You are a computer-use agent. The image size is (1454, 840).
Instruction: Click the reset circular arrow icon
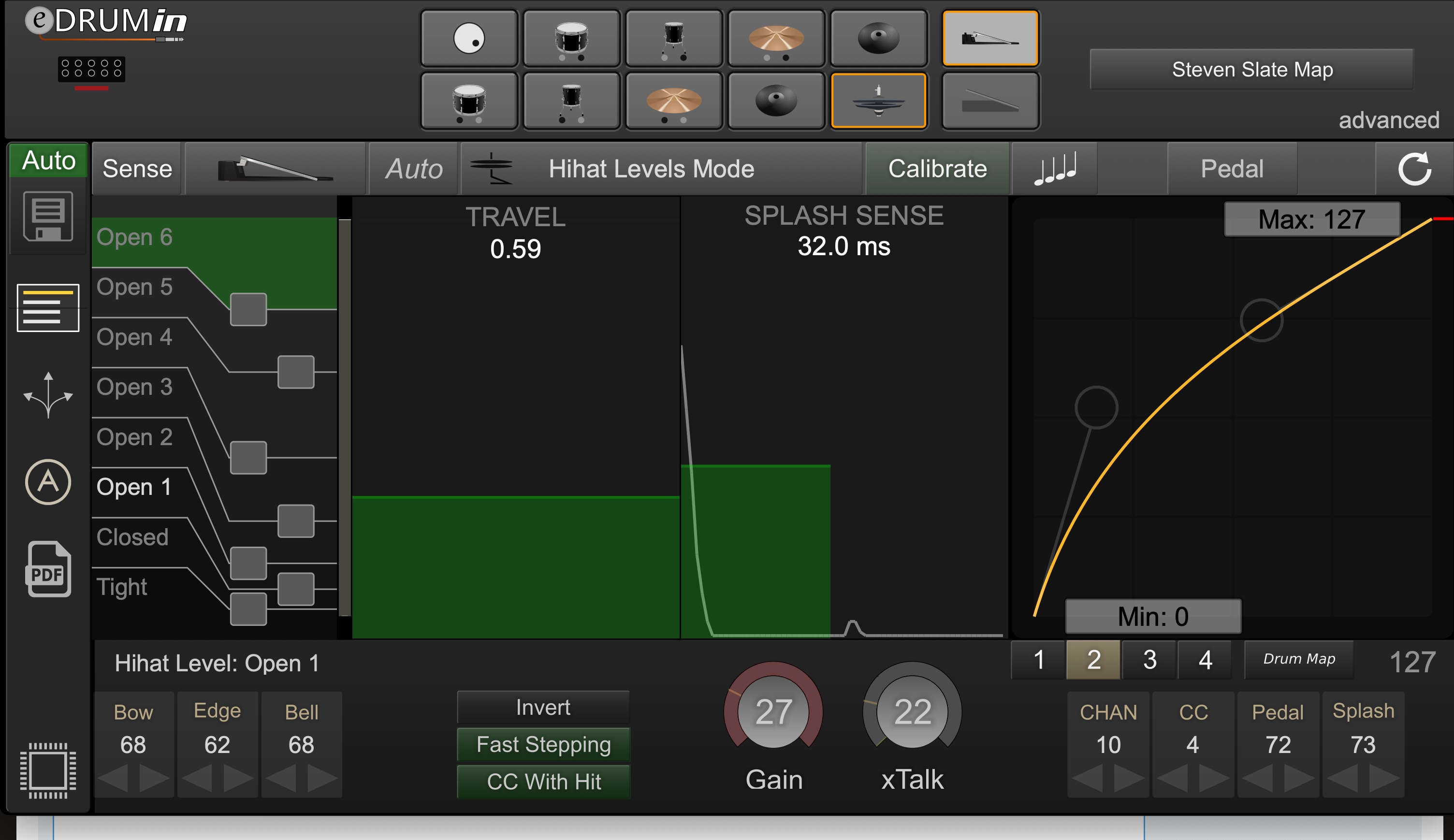(1414, 169)
